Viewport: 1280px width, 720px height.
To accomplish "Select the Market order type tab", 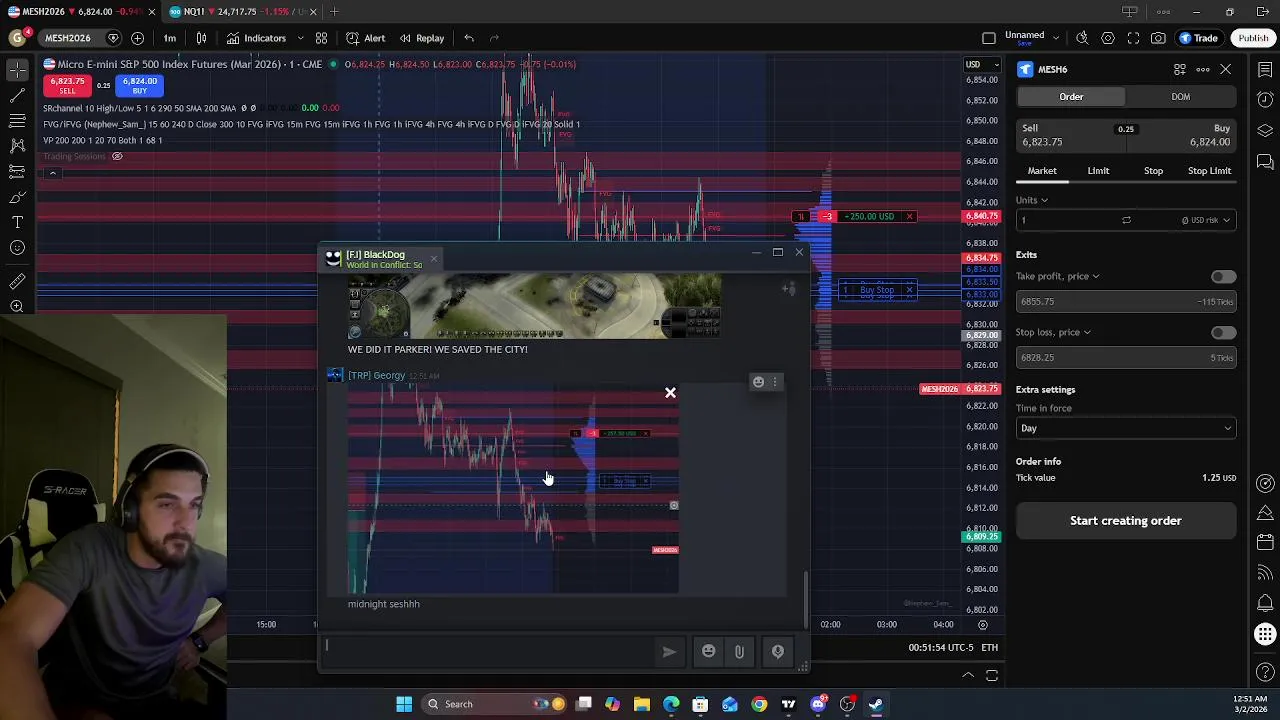I will (1041, 171).
